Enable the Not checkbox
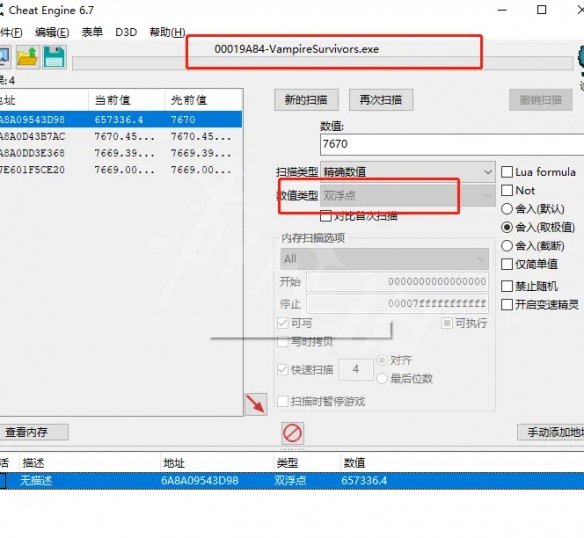Image resolution: width=584 pixels, height=538 pixels. tap(507, 190)
